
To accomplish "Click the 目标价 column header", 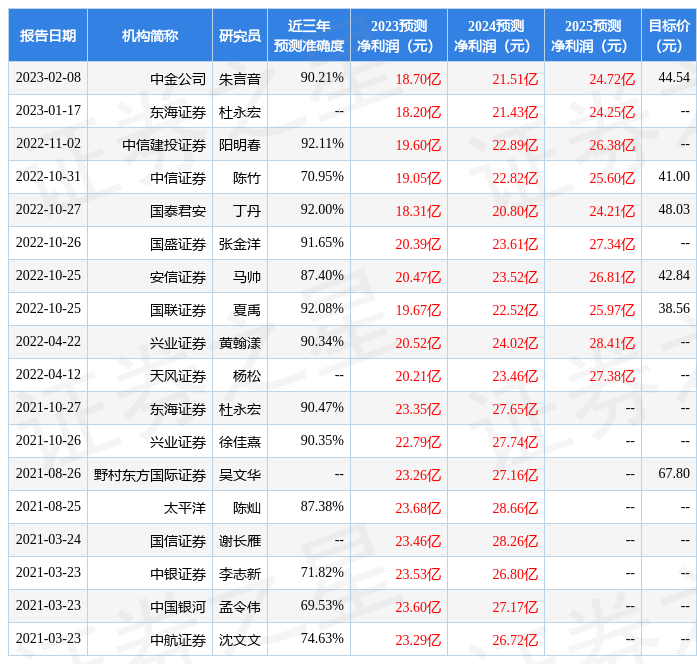I will coord(669,36).
